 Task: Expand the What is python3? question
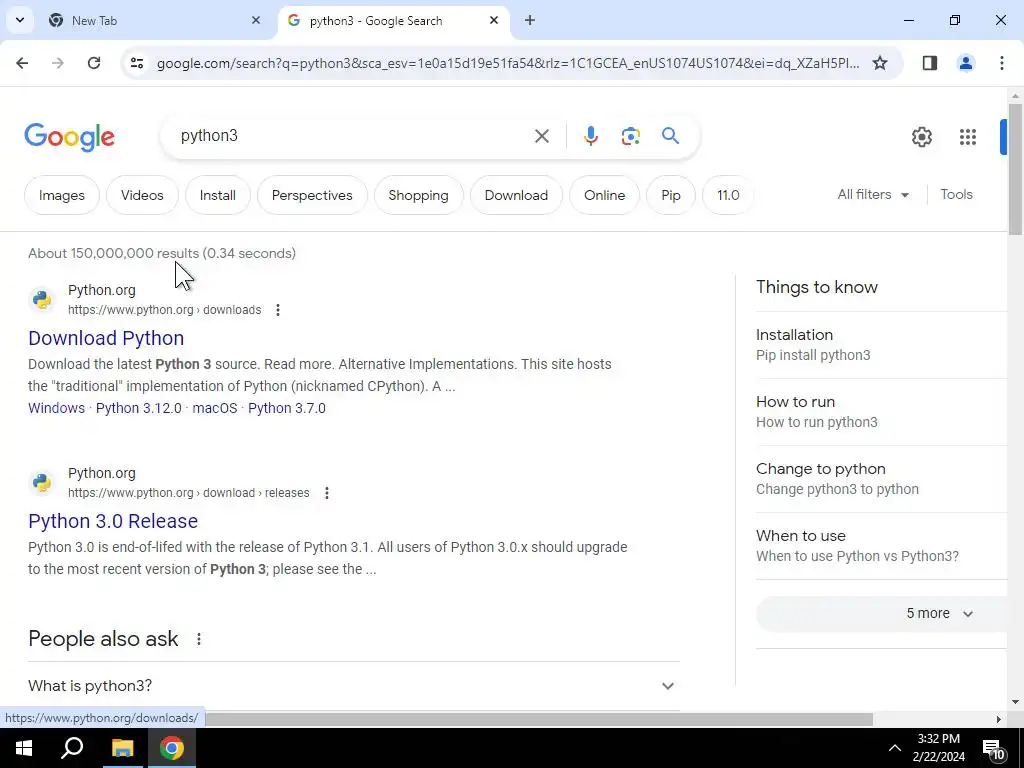353,686
